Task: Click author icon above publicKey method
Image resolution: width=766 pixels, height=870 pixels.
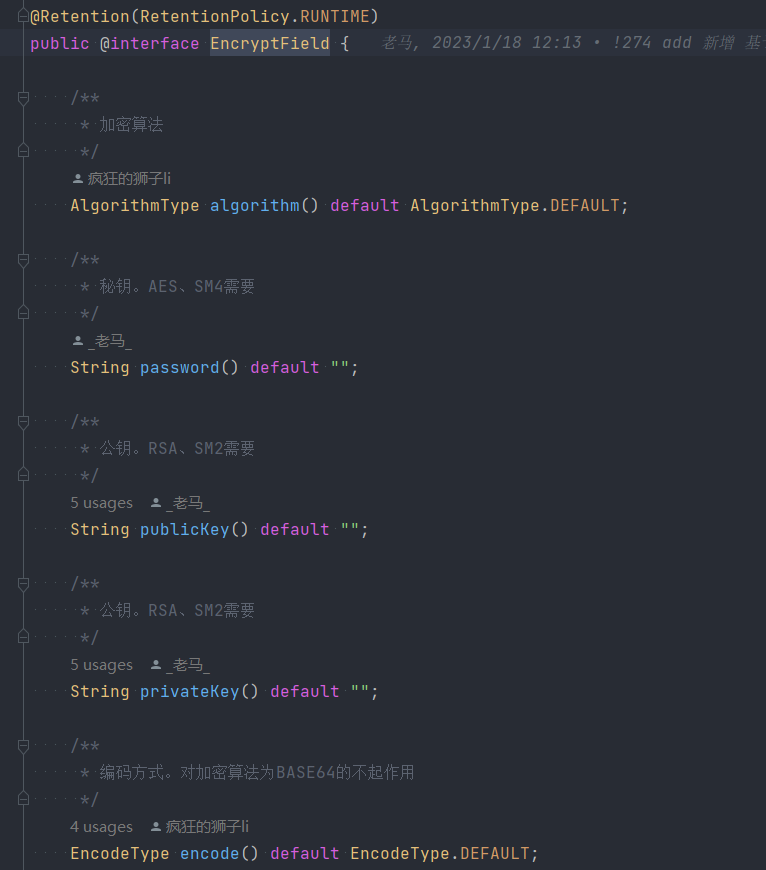Action: (156, 503)
